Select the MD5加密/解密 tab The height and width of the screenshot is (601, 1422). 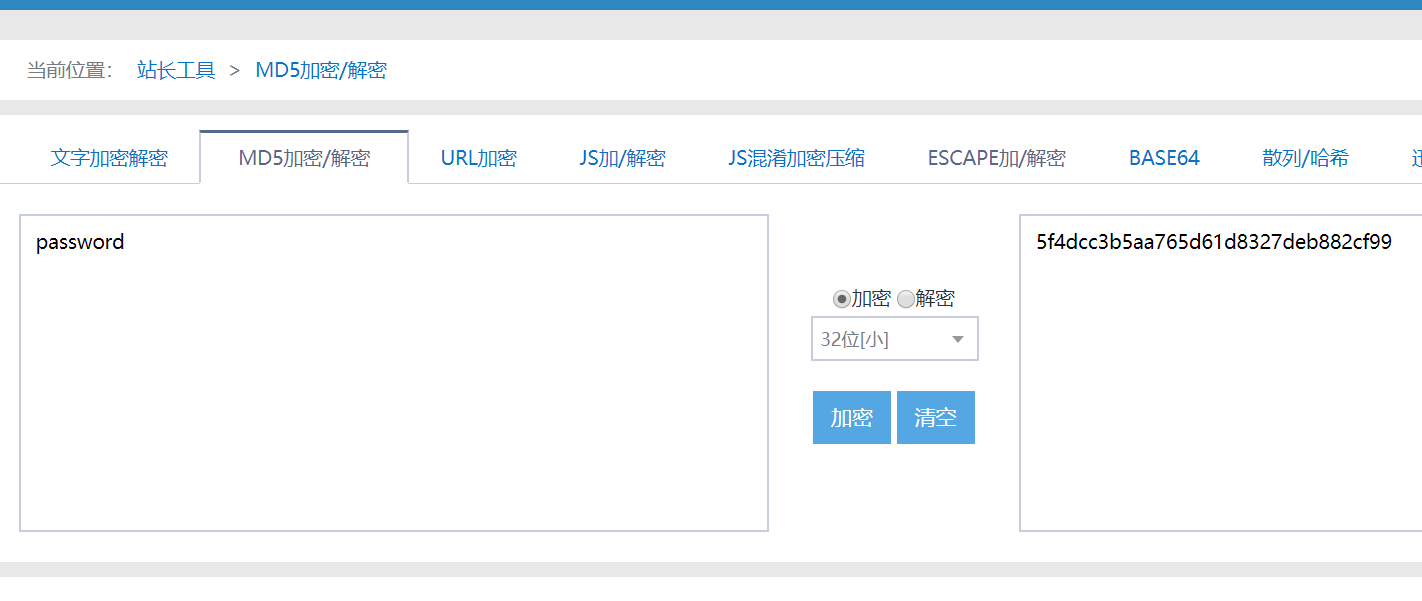(x=304, y=158)
